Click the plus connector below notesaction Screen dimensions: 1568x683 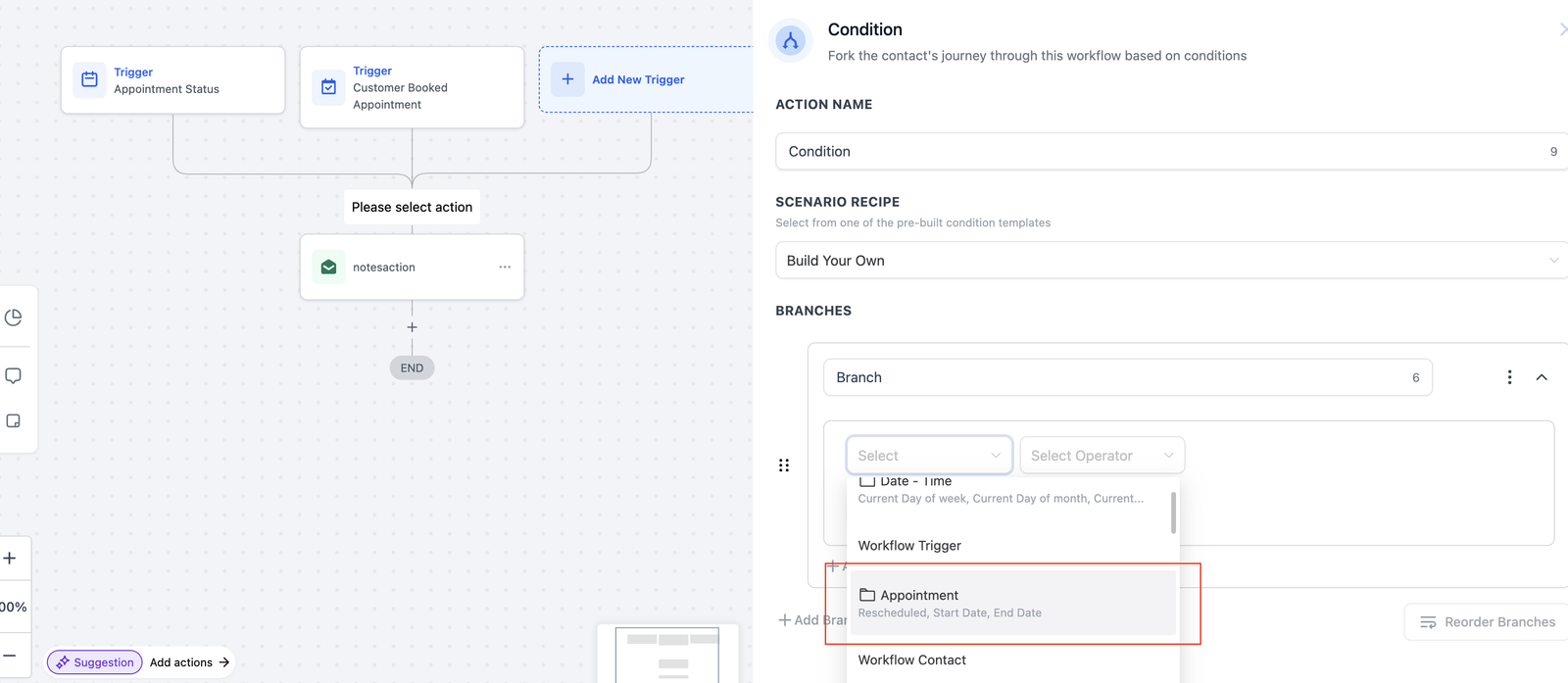tap(412, 327)
